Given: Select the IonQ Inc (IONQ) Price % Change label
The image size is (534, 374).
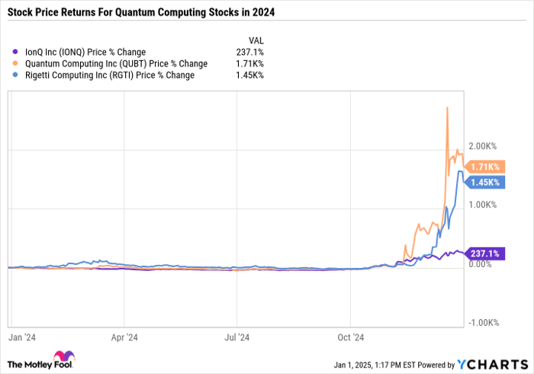Looking at the screenshot, I should click(85, 52).
